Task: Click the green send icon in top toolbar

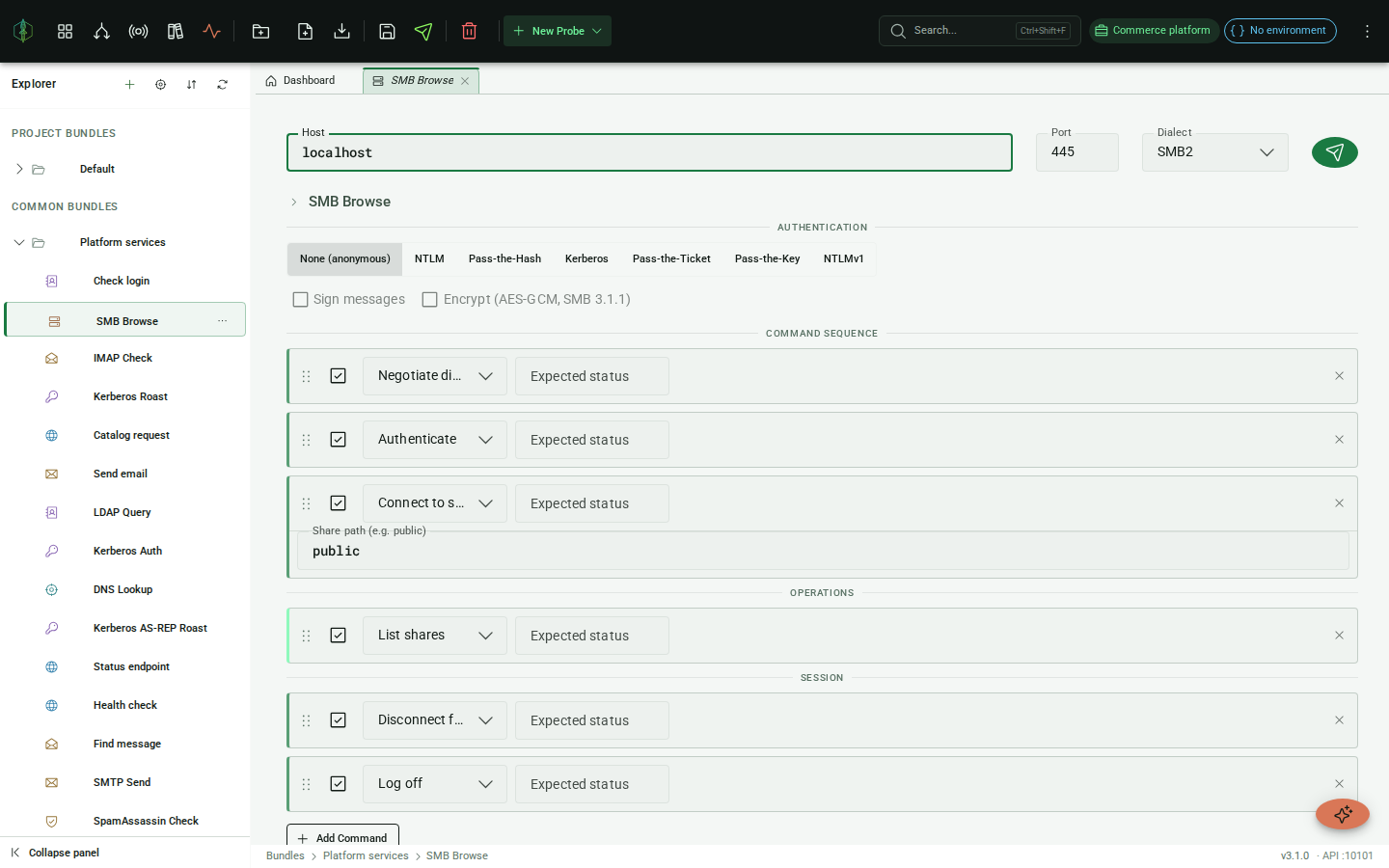Action: (x=423, y=31)
